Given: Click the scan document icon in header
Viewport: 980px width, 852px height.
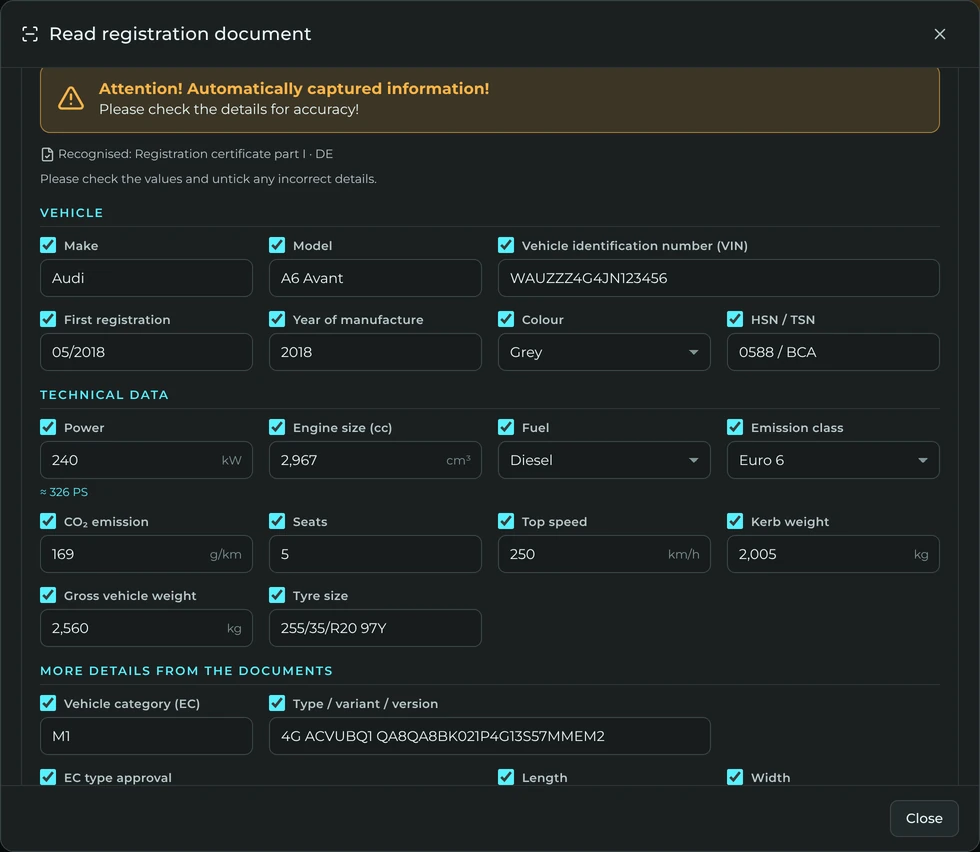Looking at the screenshot, I should (x=30, y=34).
